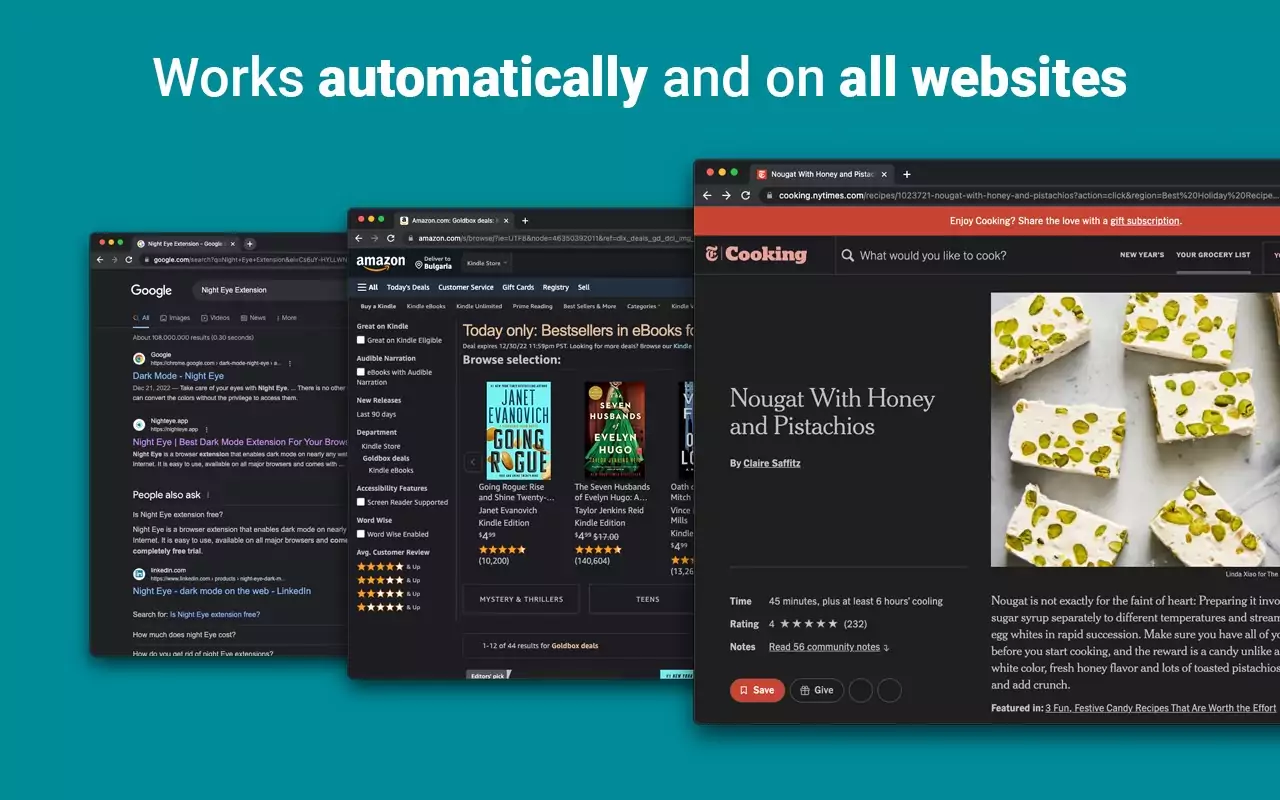
Task: Click the Chrome favicon of the Google result
Action: [x=139, y=358]
